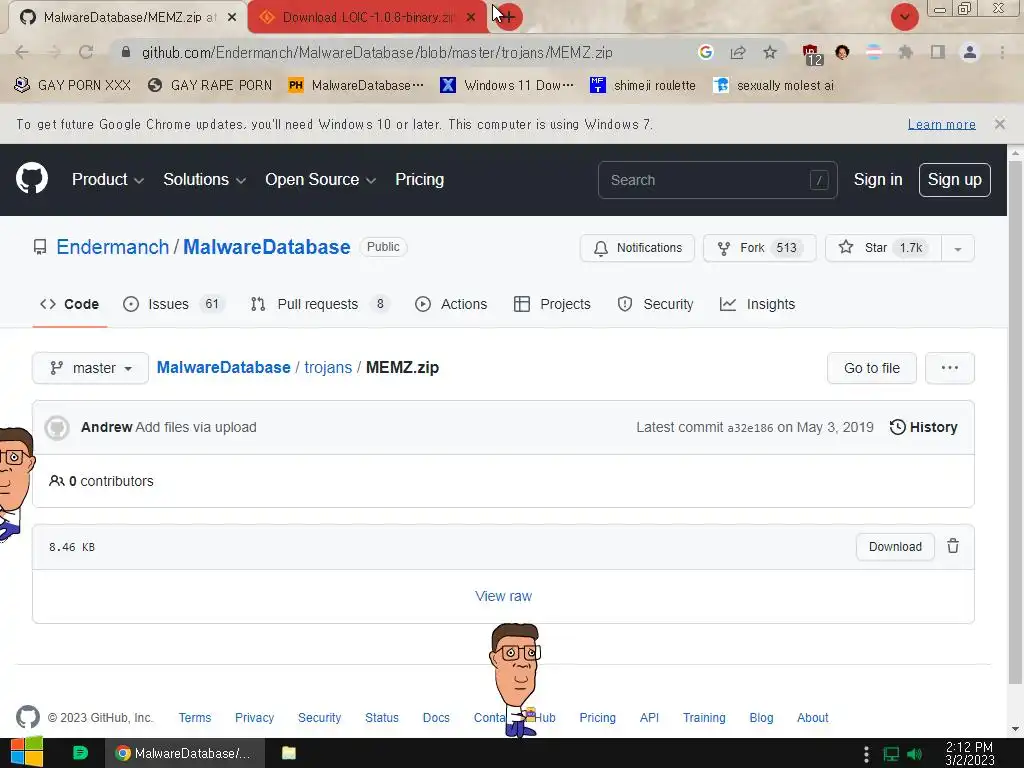Open the three-dot more options button

tap(950, 368)
